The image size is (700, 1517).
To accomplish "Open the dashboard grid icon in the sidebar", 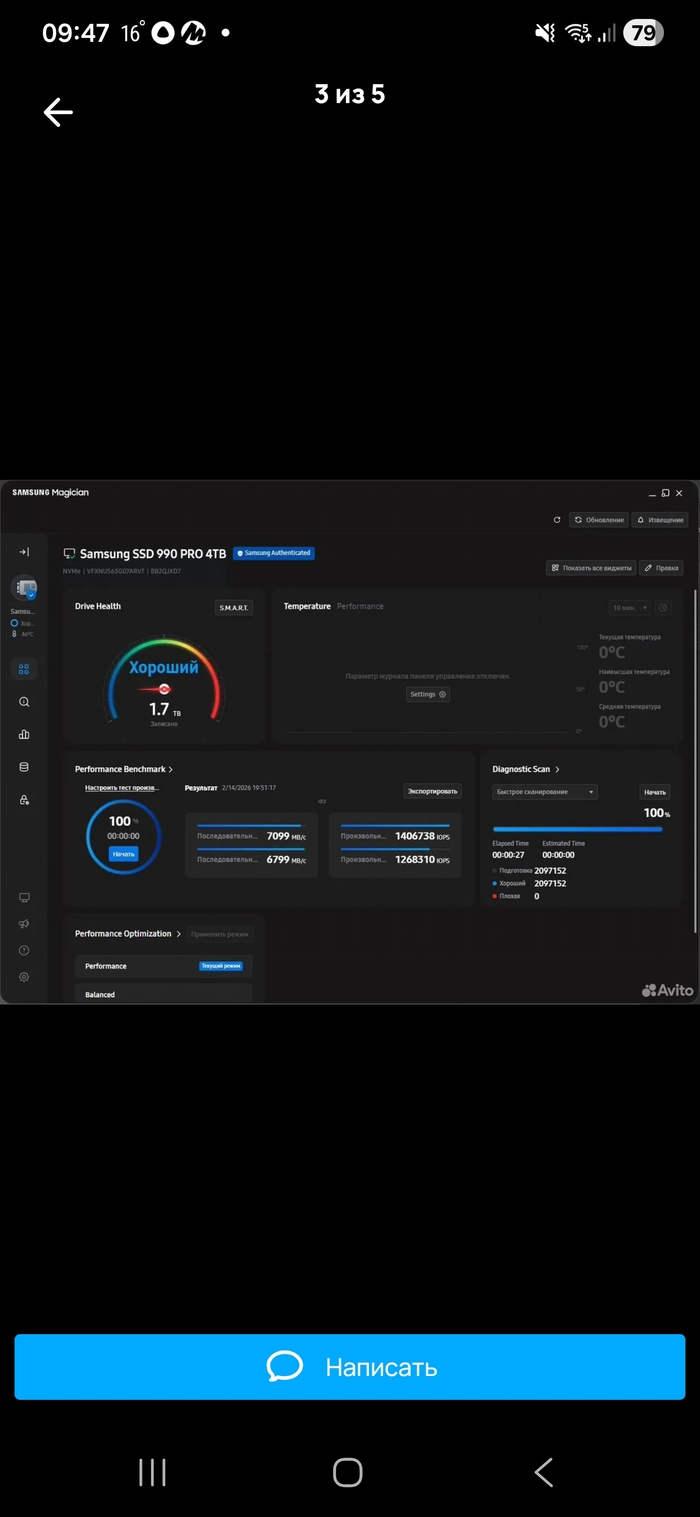I will (x=24, y=669).
